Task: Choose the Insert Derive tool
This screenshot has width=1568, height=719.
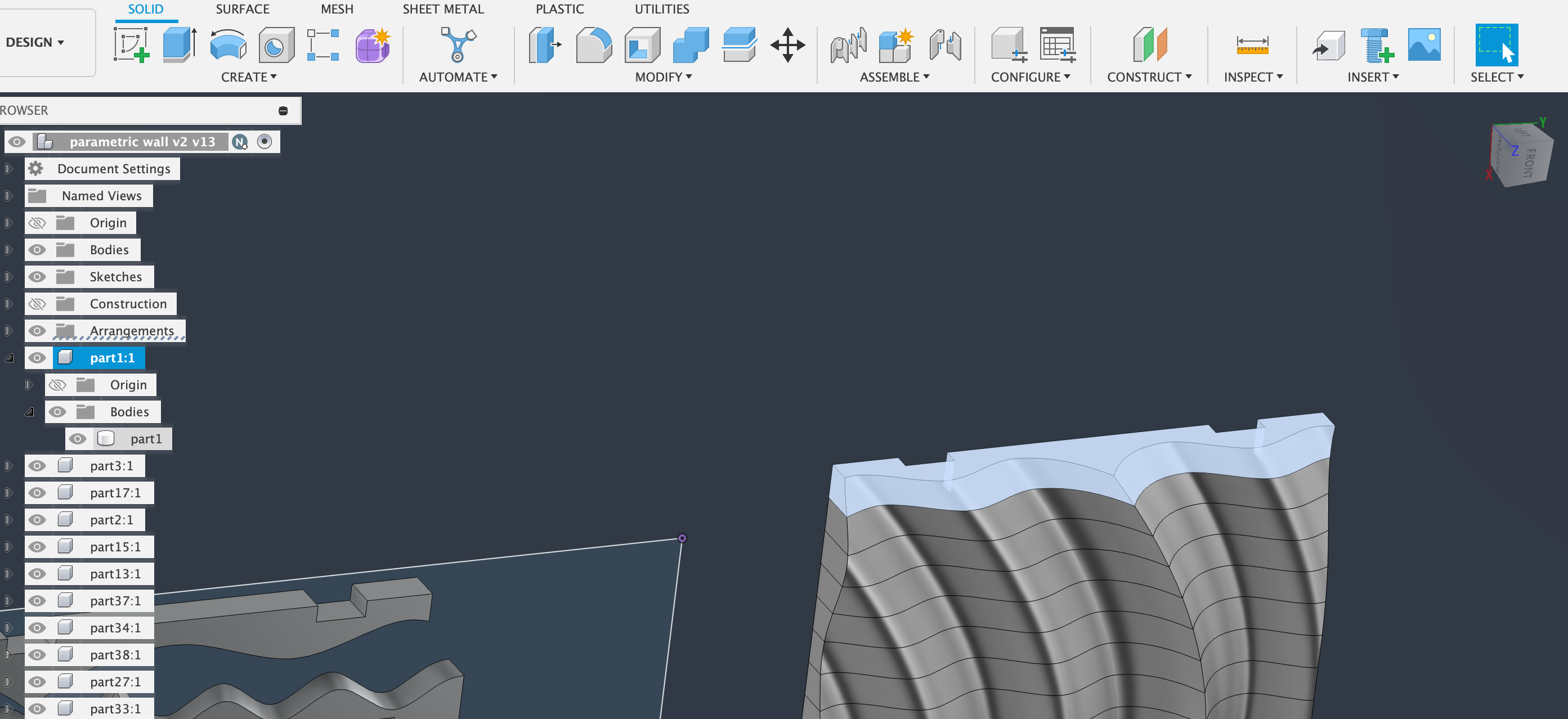Action: tap(1328, 44)
